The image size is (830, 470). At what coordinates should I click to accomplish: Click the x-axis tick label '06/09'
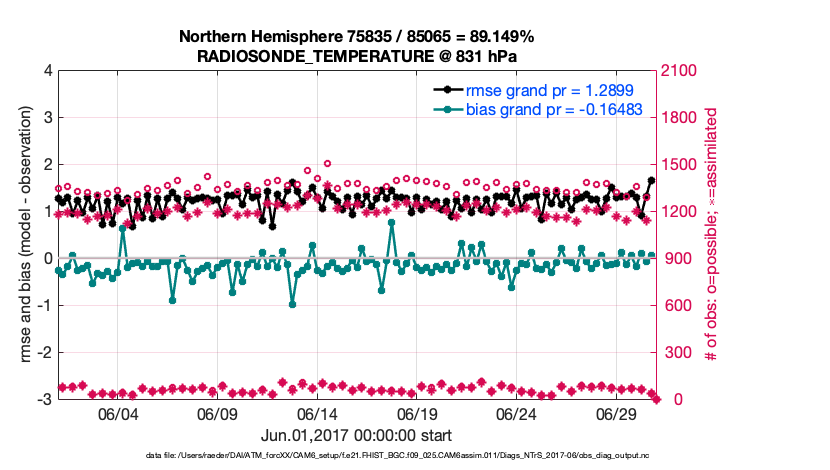pyautogui.click(x=217, y=413)
